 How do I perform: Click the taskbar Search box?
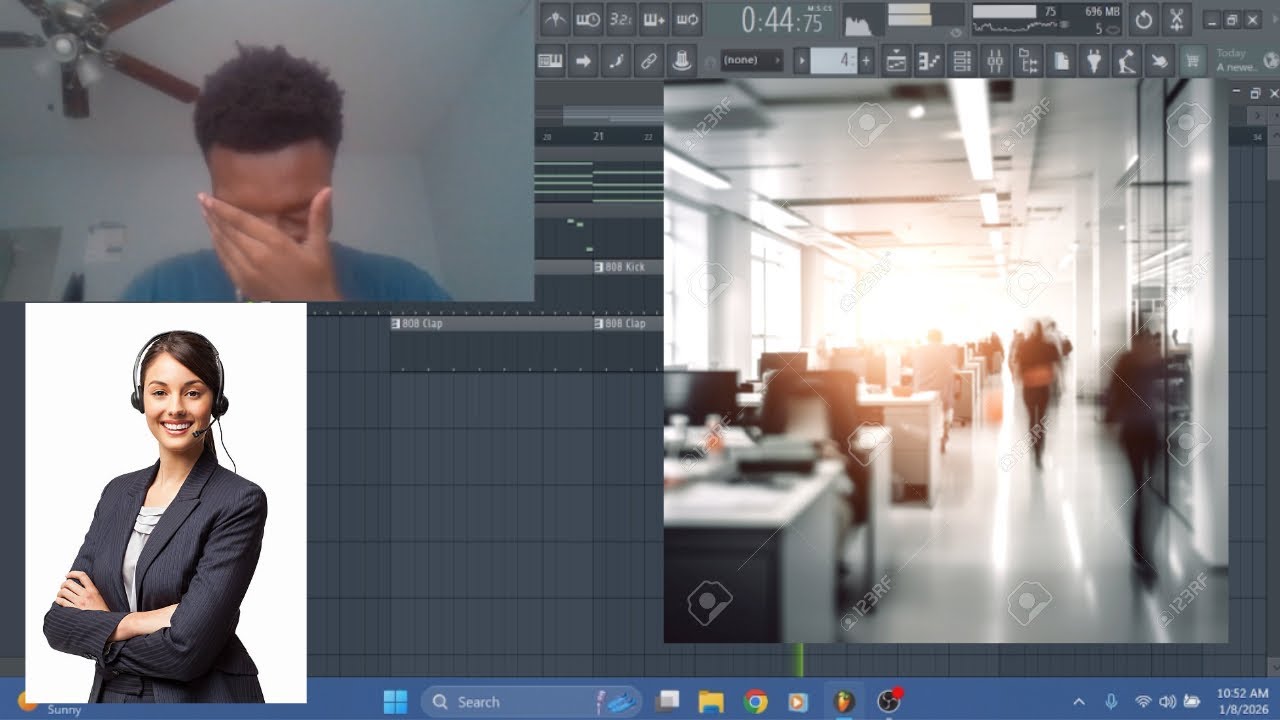531,702
